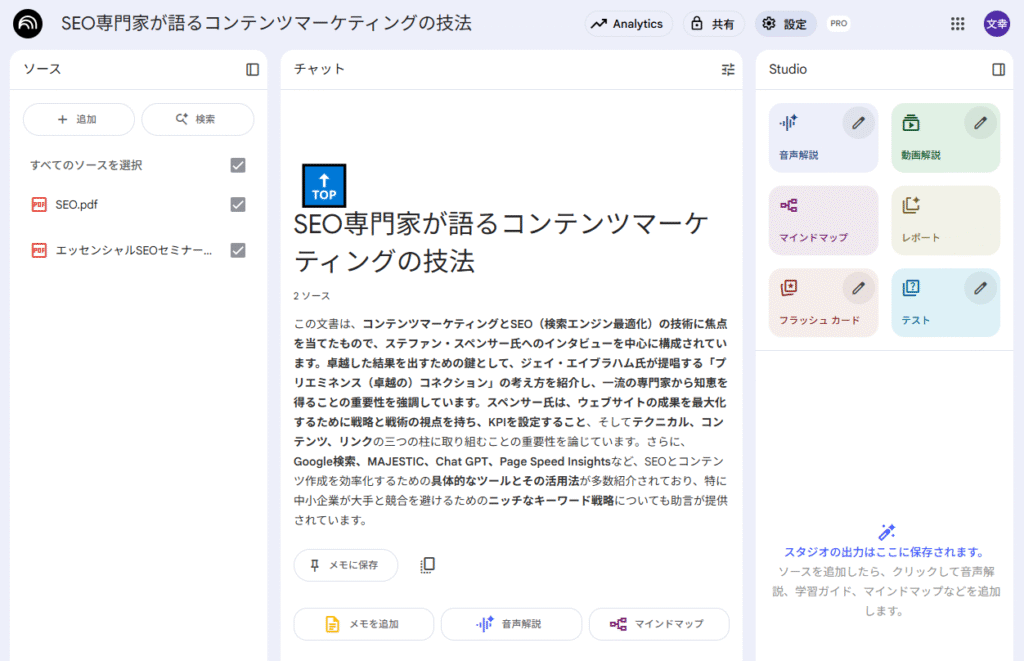Edit the 動画解説 tile settings
Screen dimensions: 1024x661
980,123
